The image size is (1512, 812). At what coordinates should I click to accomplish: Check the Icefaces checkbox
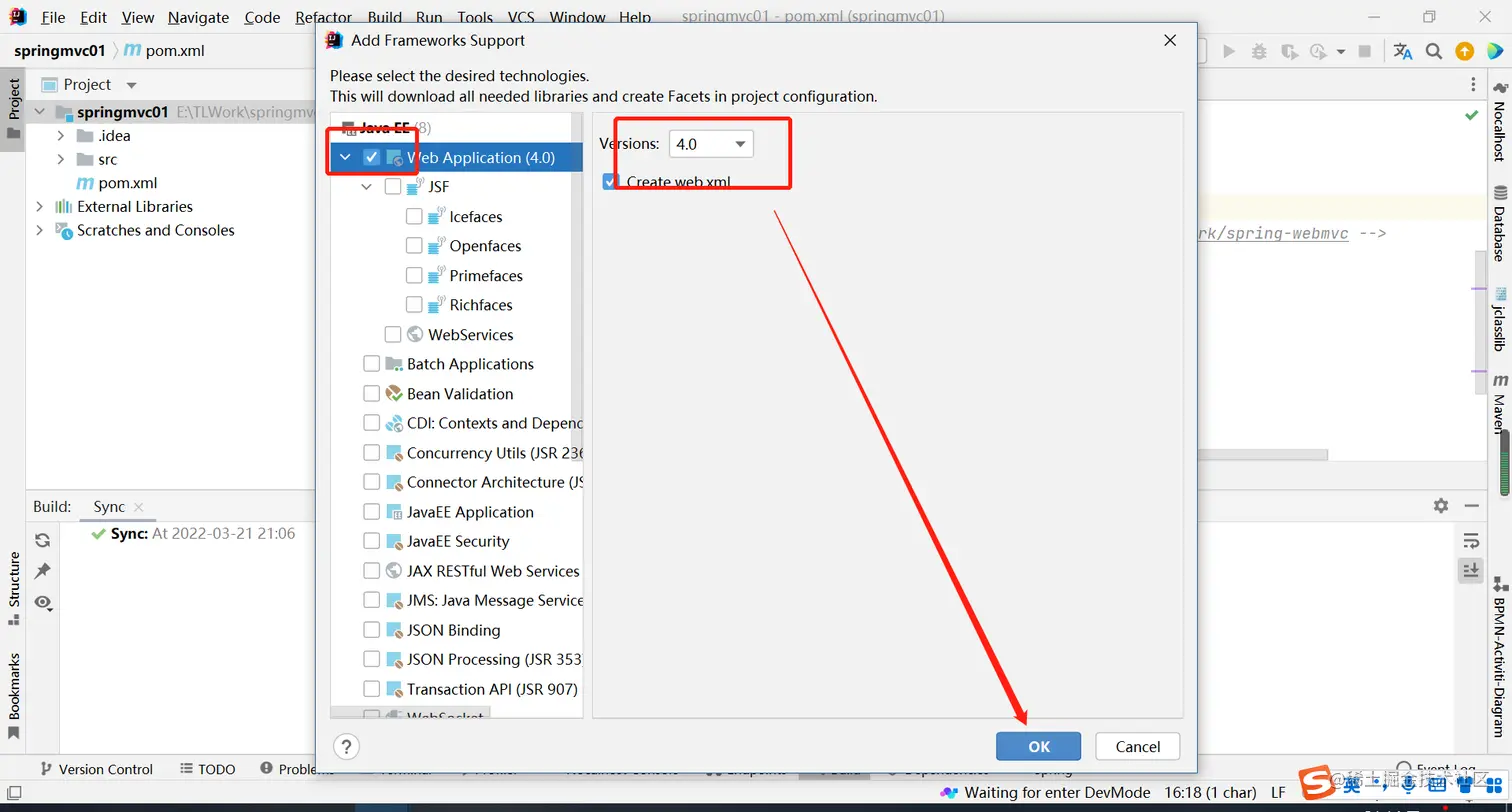click(x=414, y=216)
